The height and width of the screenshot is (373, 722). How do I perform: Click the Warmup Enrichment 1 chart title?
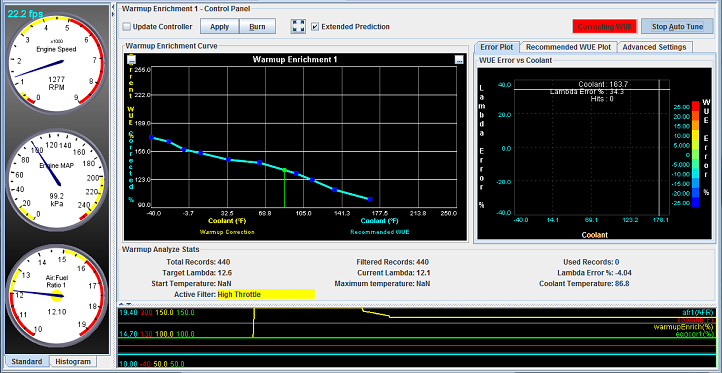295,59
